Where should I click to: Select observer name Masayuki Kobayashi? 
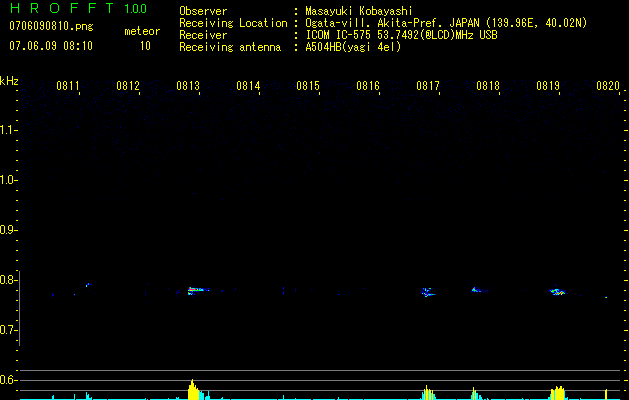pyautogui.click(x=359, y=11)
